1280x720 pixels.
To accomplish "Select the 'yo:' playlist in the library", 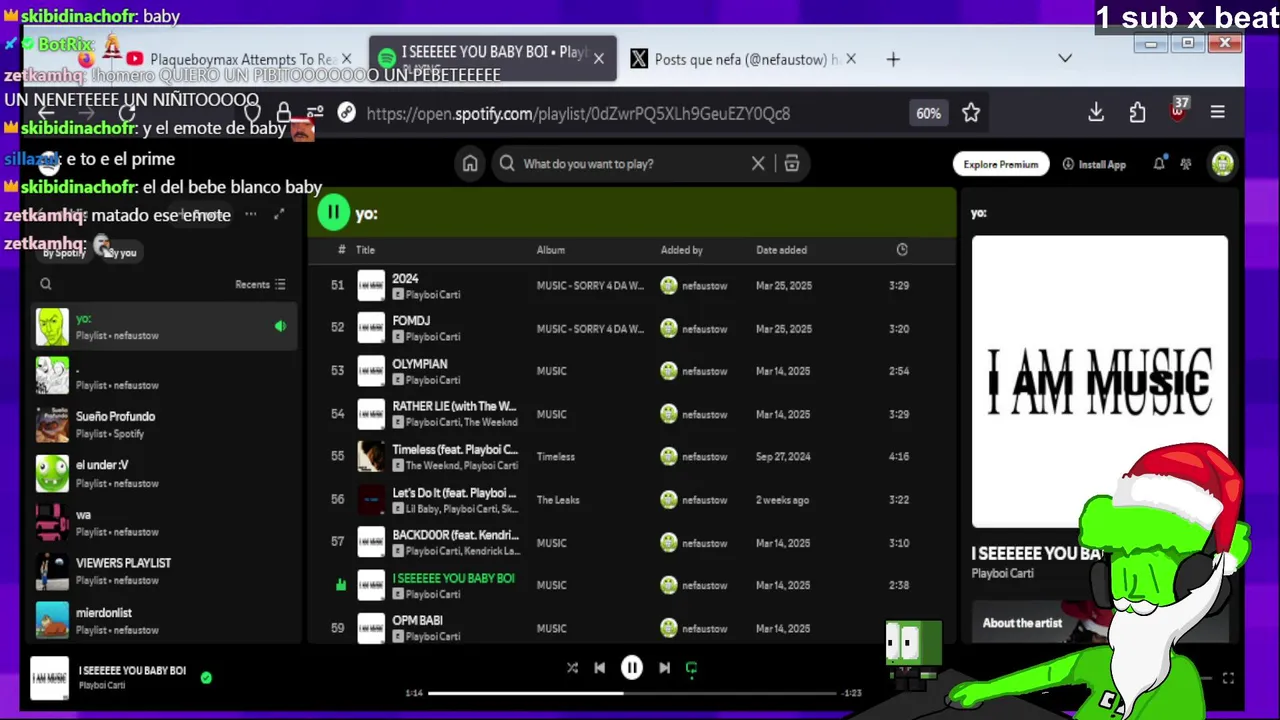I will click(x=165, y=326).
